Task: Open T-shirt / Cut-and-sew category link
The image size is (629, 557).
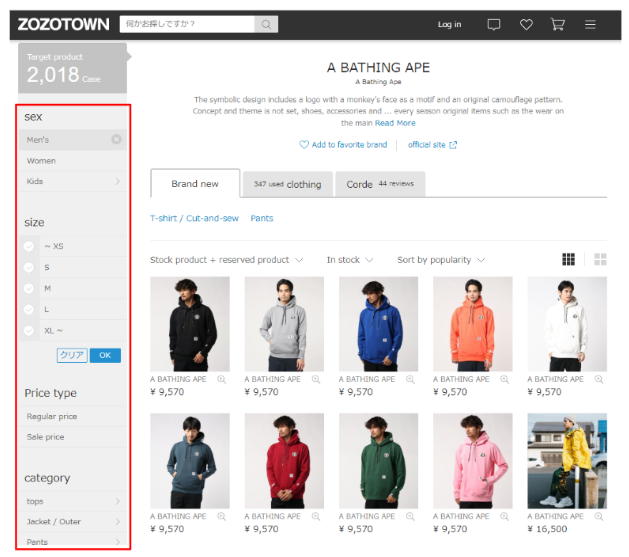Action: [x=194, y=218]
